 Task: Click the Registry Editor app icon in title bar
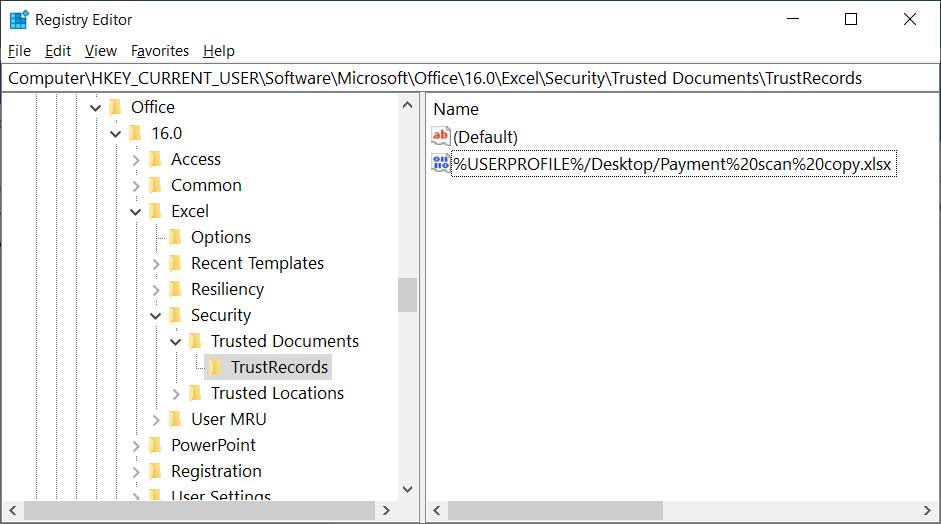19,19
